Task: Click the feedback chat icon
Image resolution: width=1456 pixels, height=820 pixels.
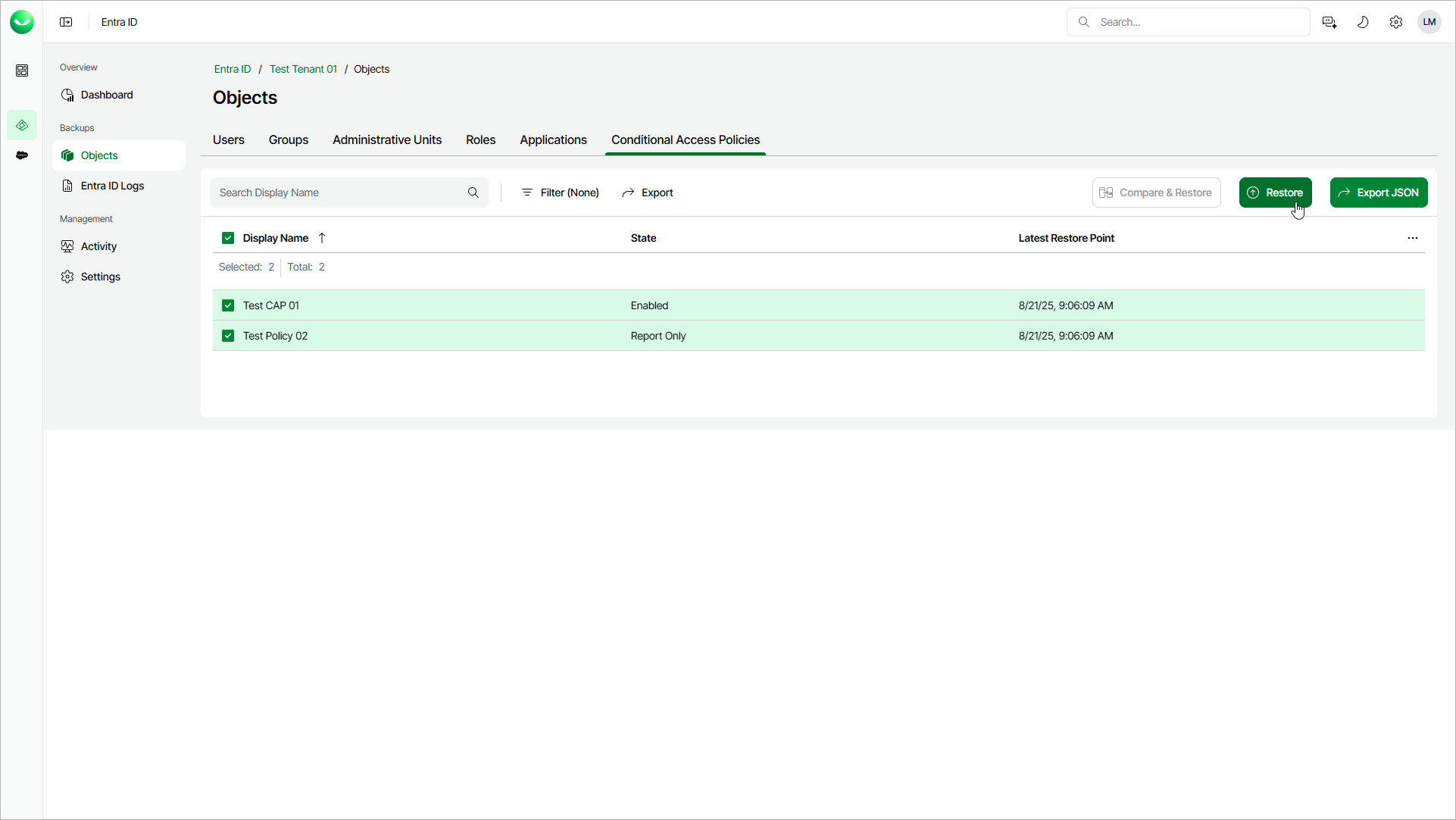Action: click(x=1329, y=22)
